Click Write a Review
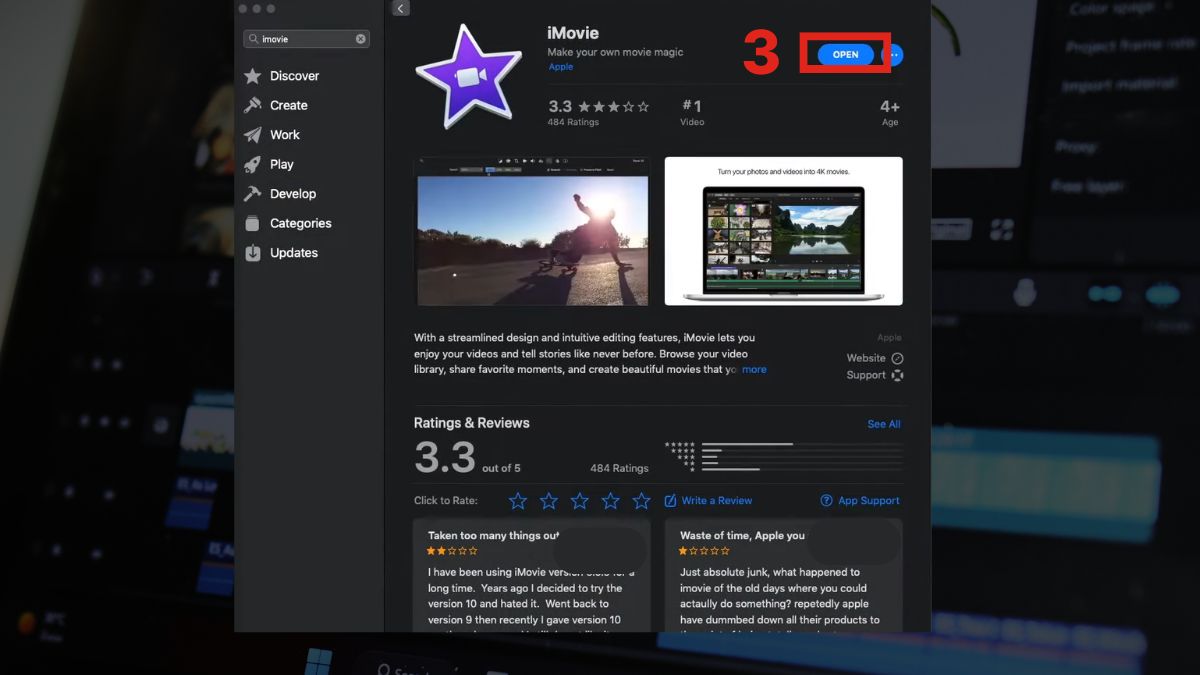 pos(717,501)
